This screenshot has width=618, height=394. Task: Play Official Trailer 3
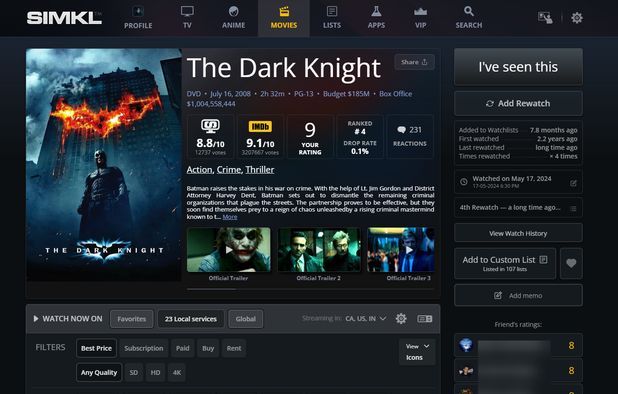click(401, 250)
